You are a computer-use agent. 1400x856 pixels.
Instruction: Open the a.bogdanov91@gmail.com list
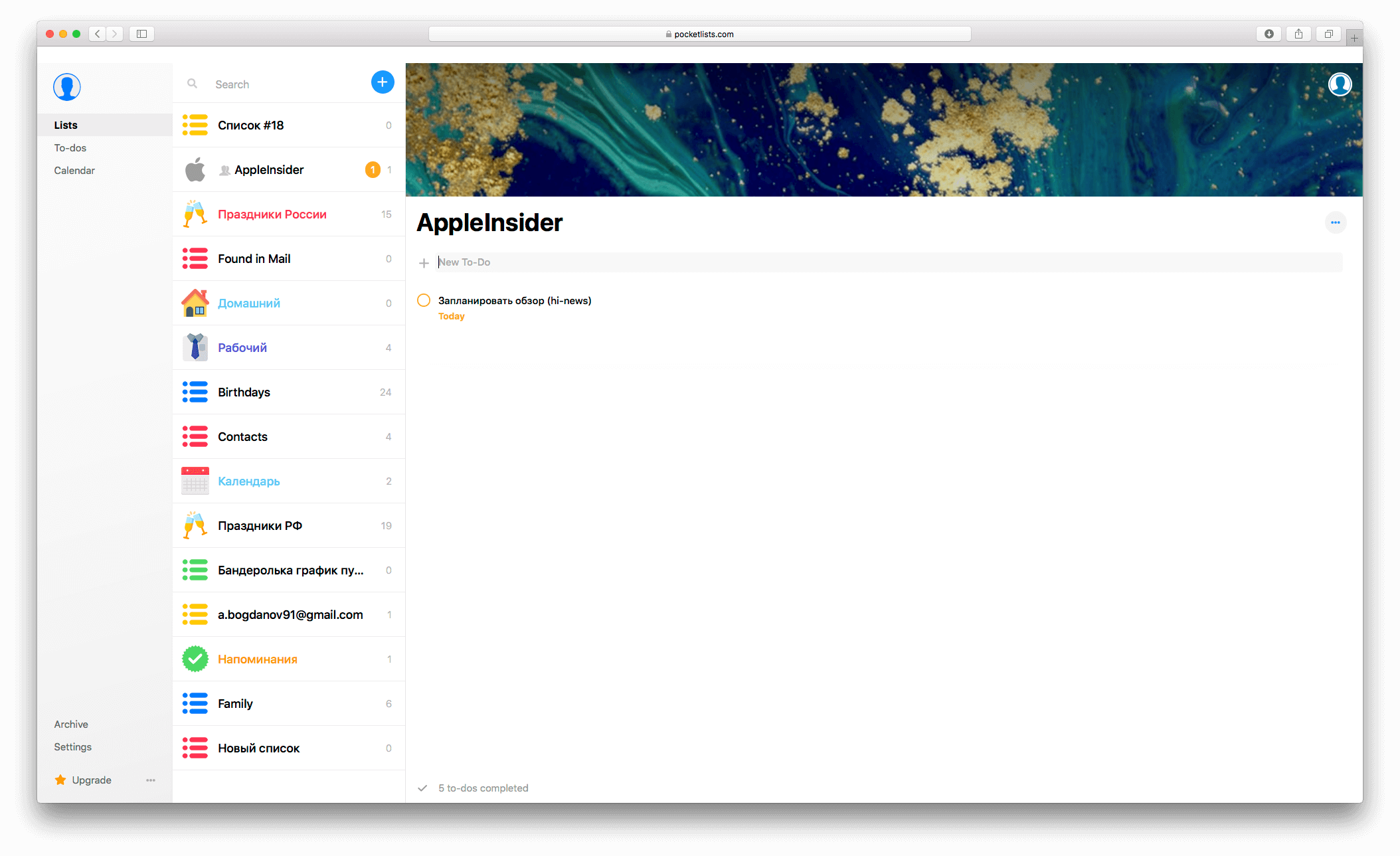click(289, 614)
